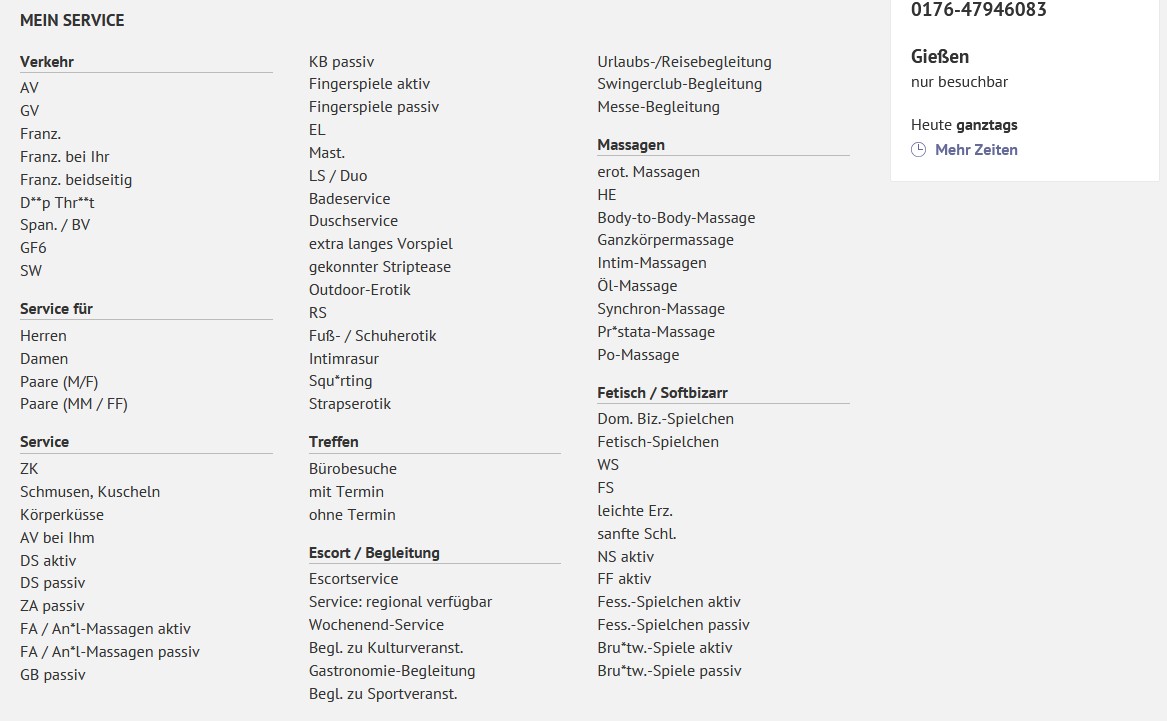Select the Treffen category heading
The width and height of the screenshot is (1167, 721).
pyautogui.click(x=334, y=442)
